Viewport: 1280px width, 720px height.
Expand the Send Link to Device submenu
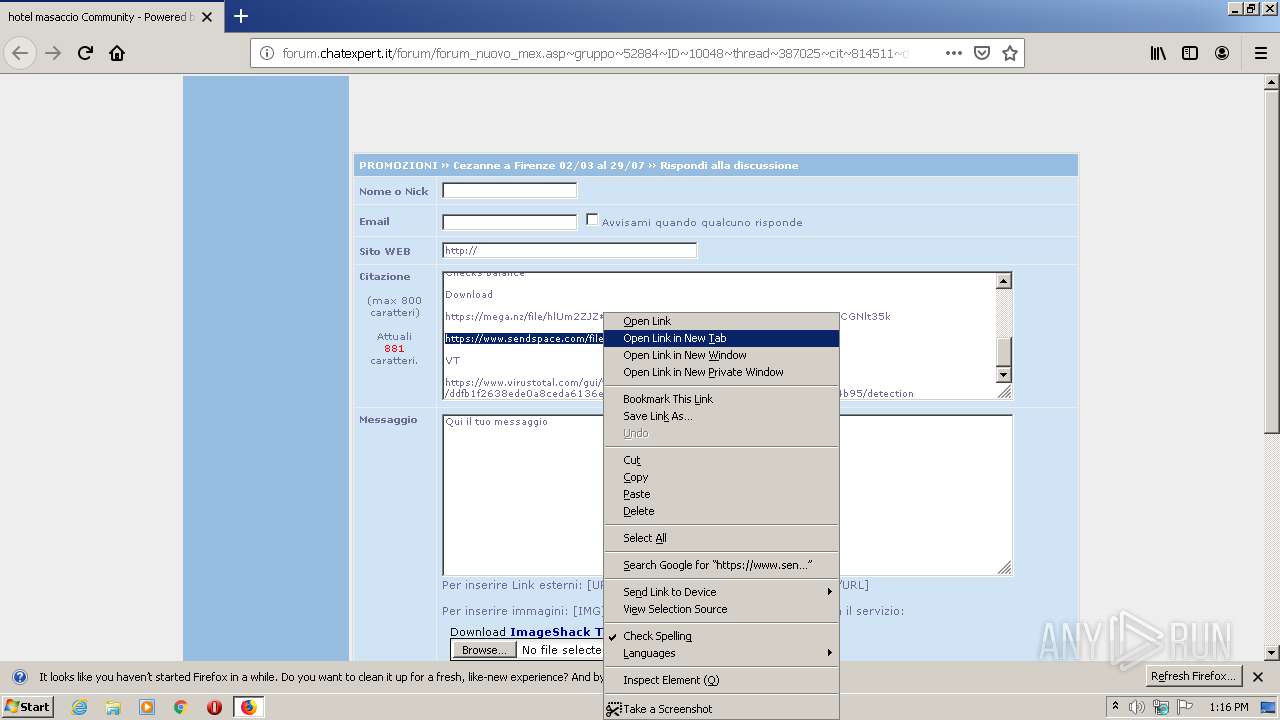click(x=721, y=592)
